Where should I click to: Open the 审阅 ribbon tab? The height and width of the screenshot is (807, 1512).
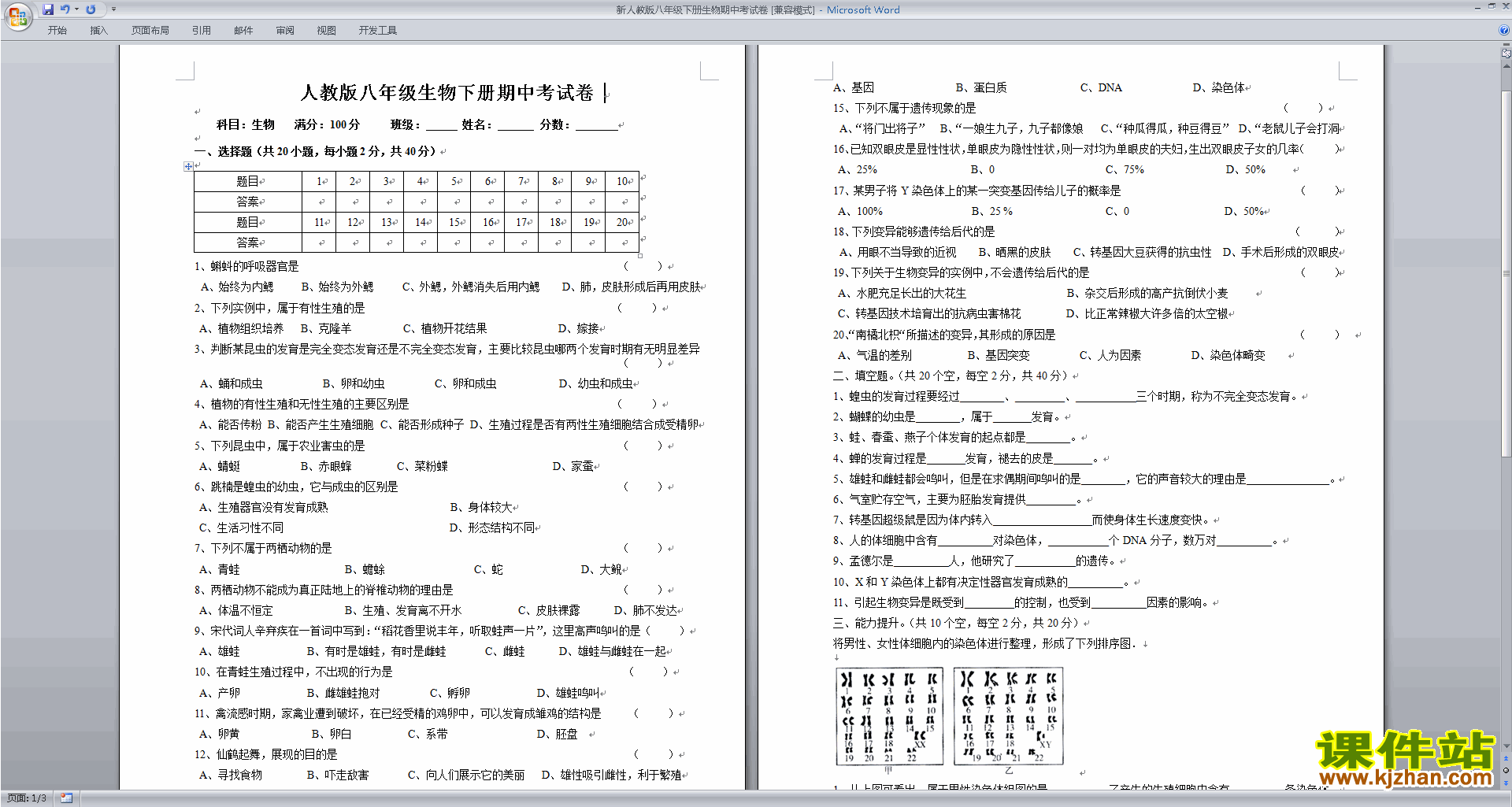[x=285, y=30]
